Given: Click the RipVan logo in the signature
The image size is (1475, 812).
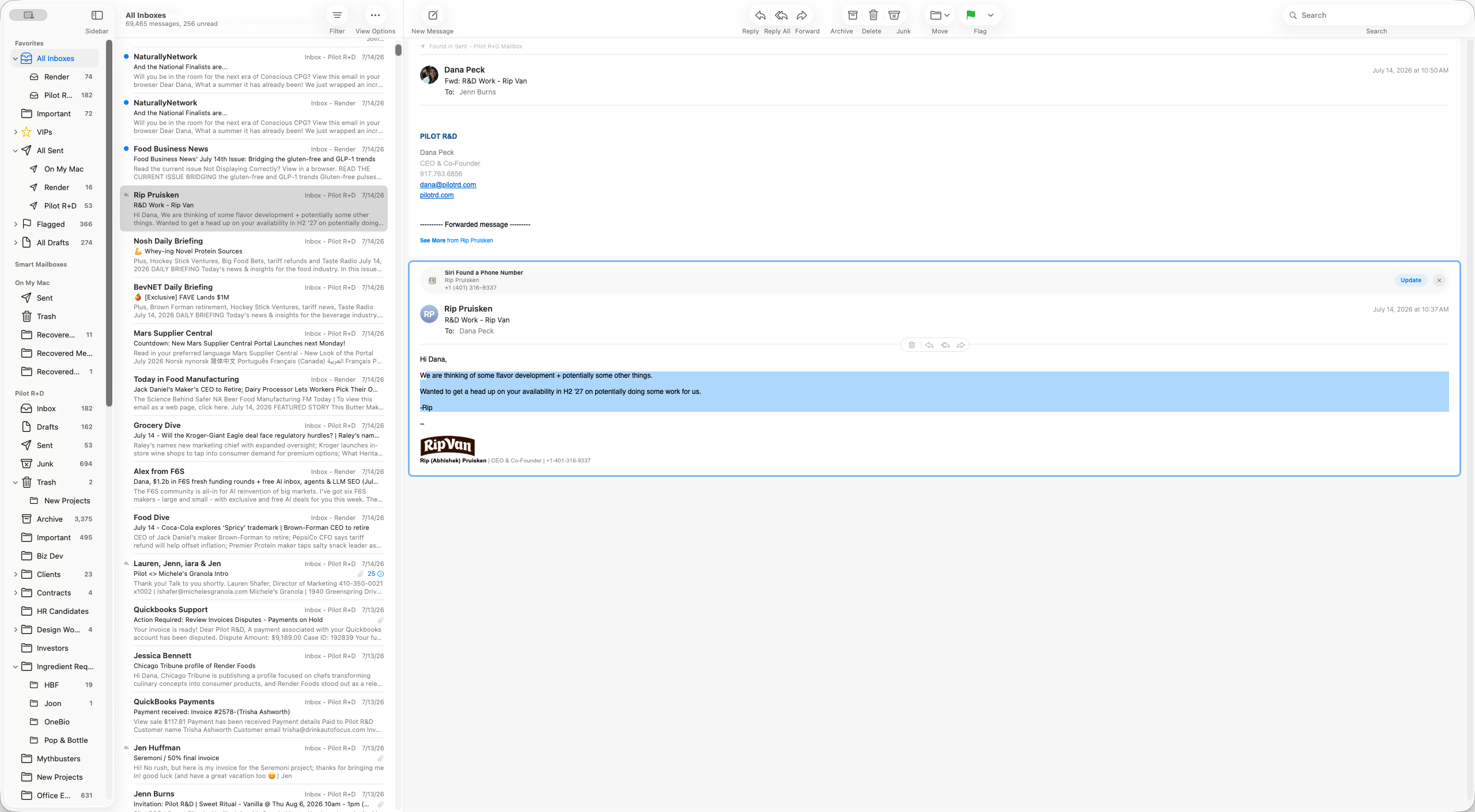Looking at the screenshot, I should [448, 446].
